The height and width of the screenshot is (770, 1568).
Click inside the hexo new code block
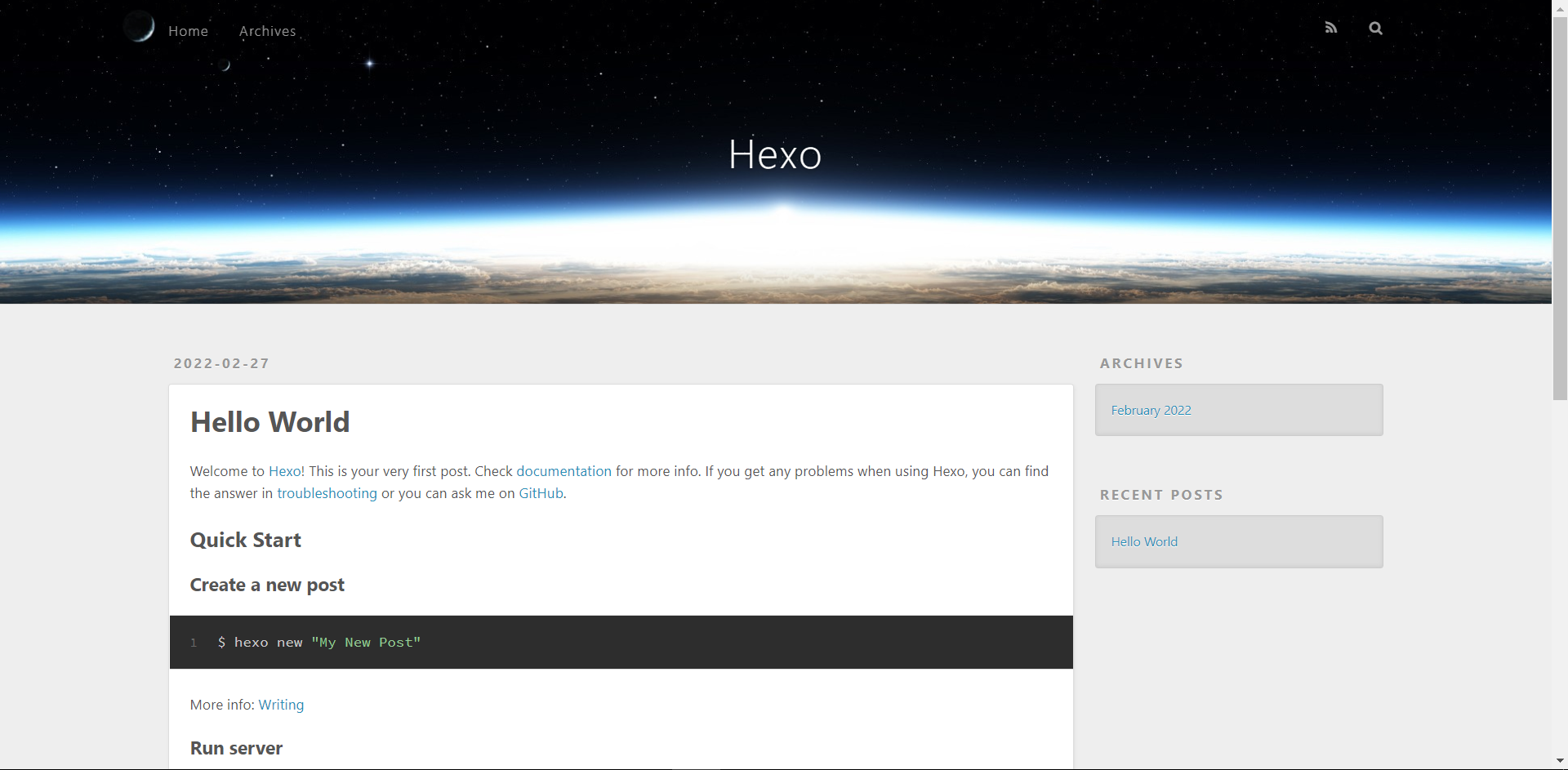click(x=621, y=643)
